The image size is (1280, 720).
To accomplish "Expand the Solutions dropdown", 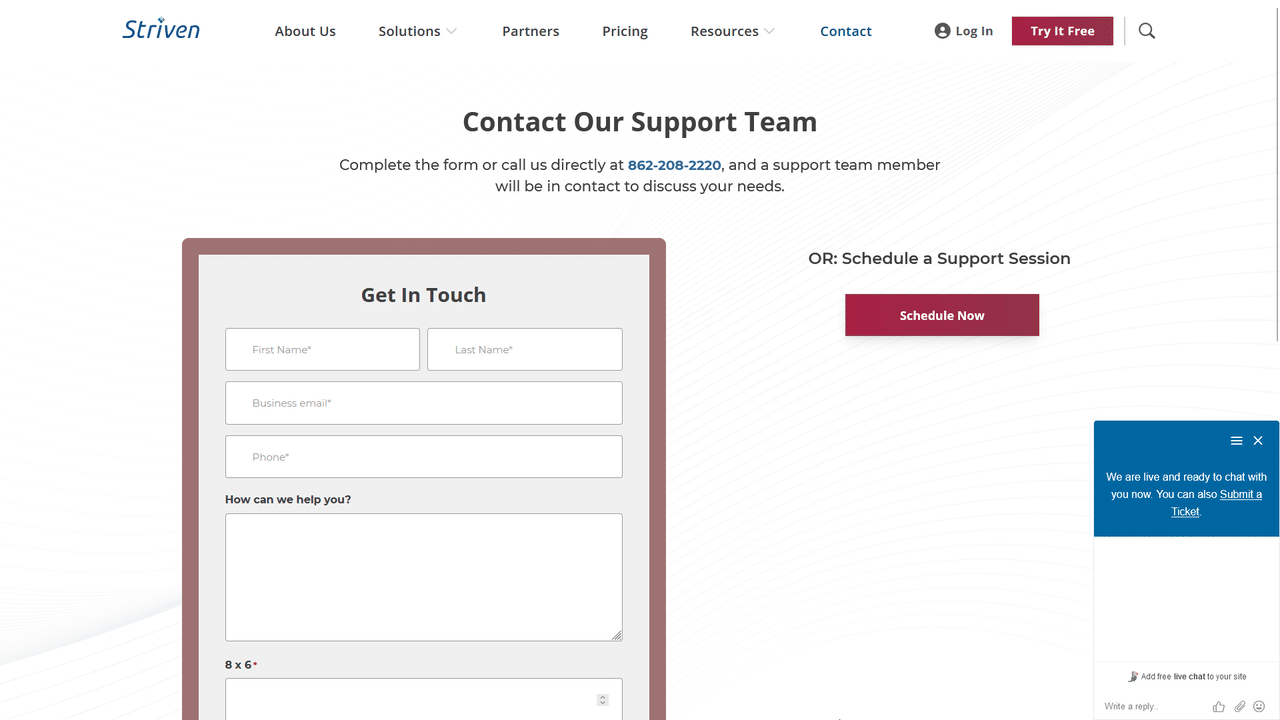I will [417, 31].
